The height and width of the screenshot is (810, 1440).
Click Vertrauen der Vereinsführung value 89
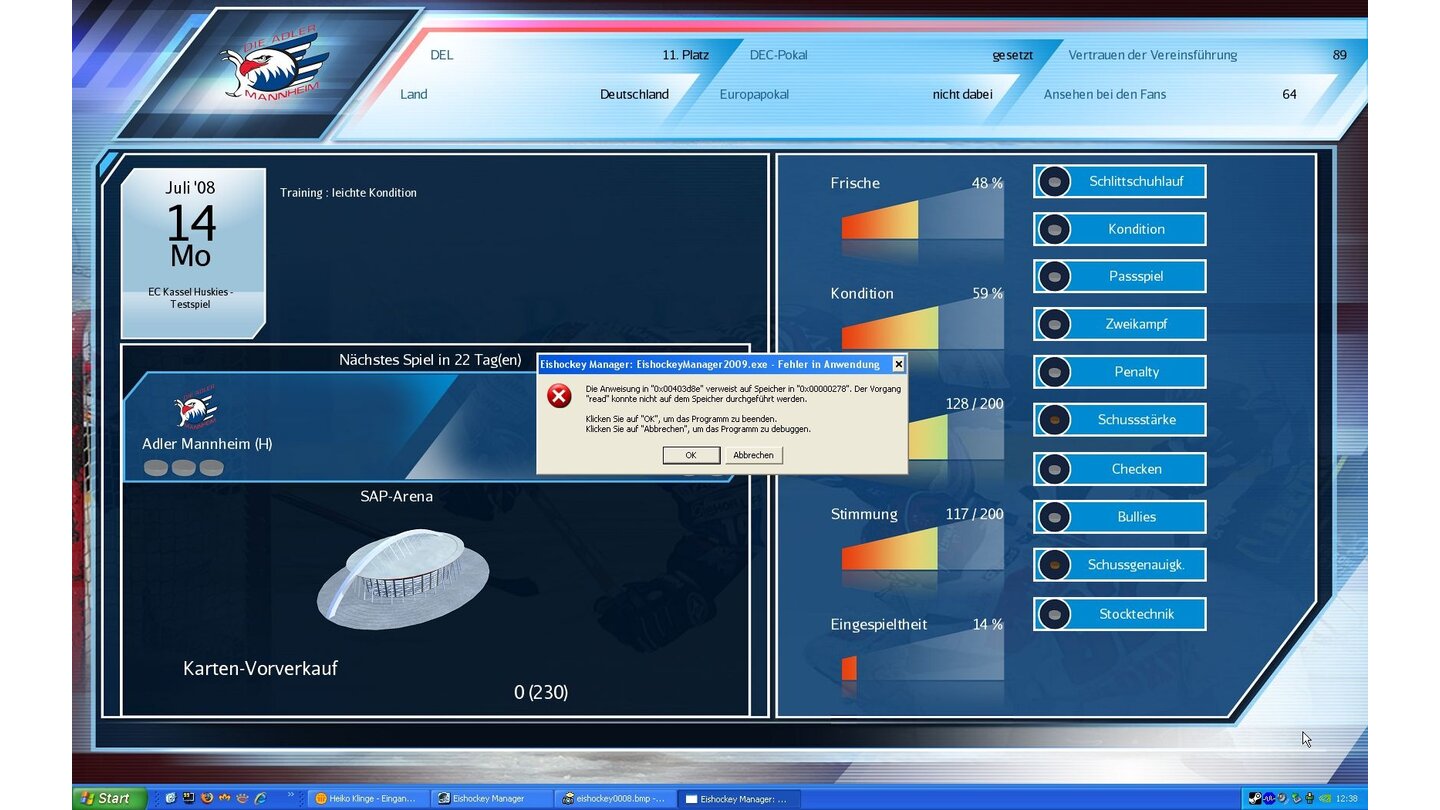[1340, 55]
